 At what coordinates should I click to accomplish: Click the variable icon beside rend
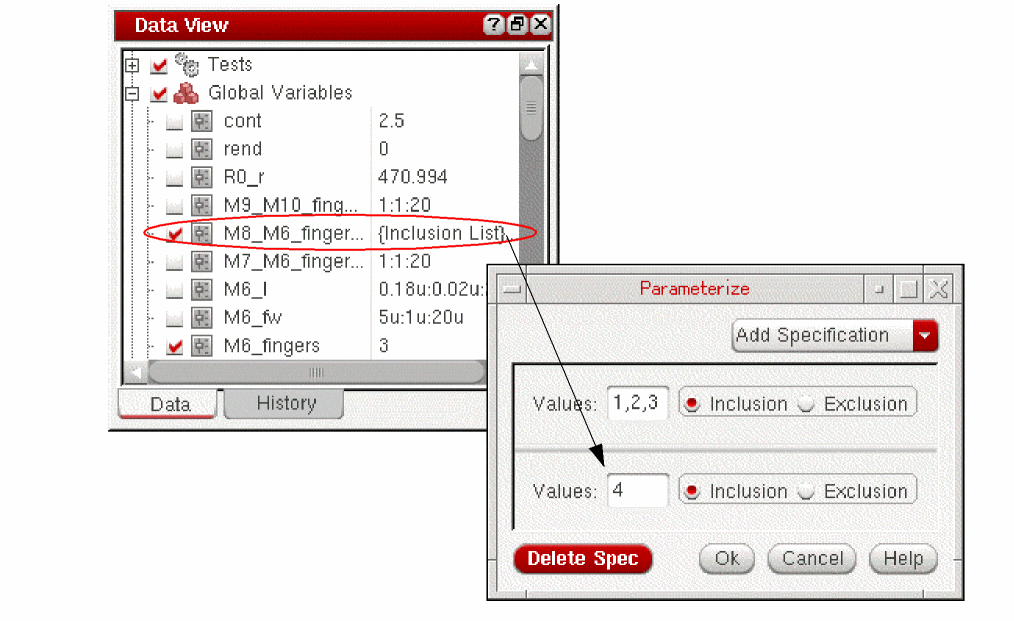tap(202, 149)
